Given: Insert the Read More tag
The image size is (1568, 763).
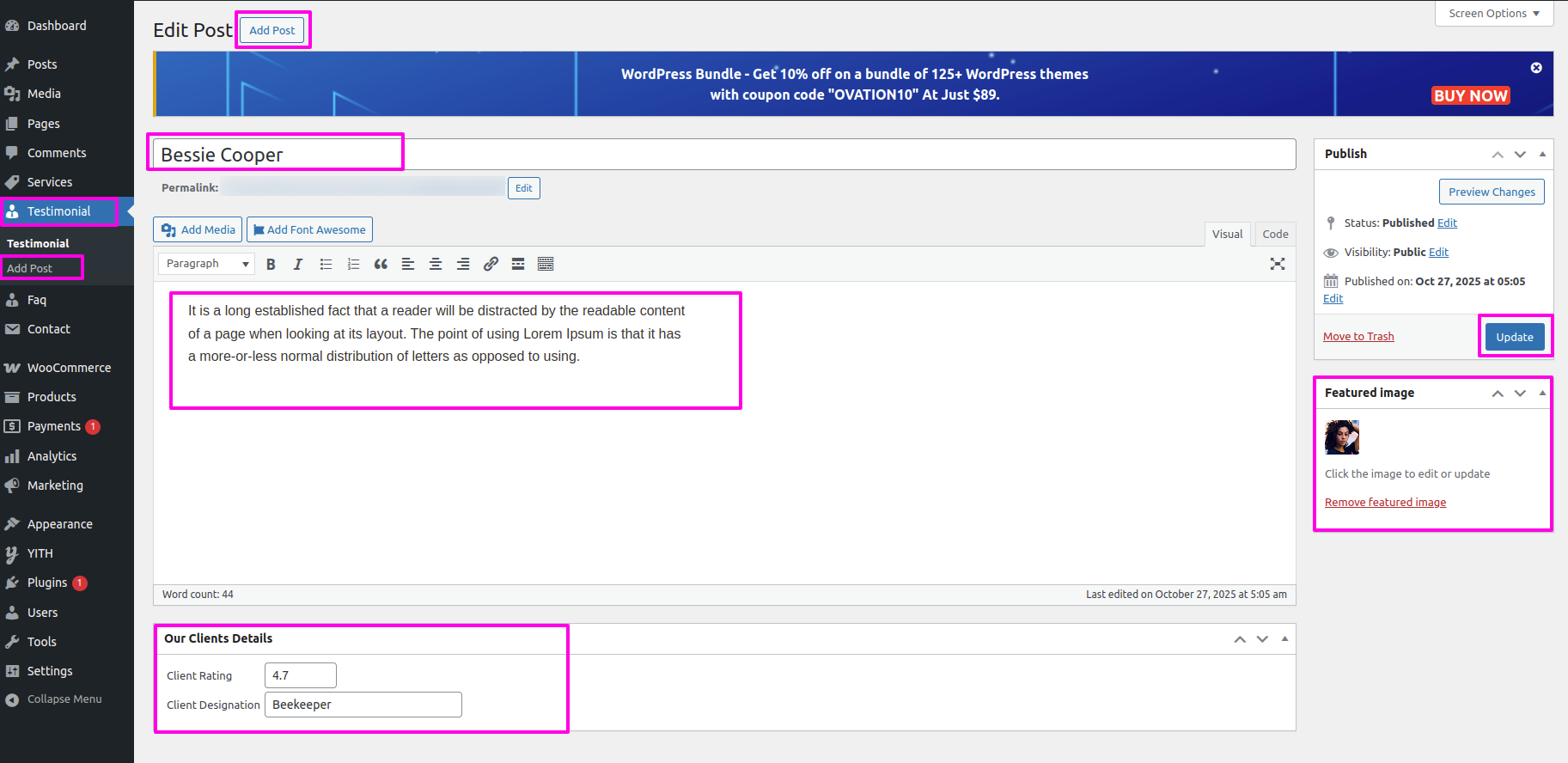Looking at the screenshot, I should [518, 265].
